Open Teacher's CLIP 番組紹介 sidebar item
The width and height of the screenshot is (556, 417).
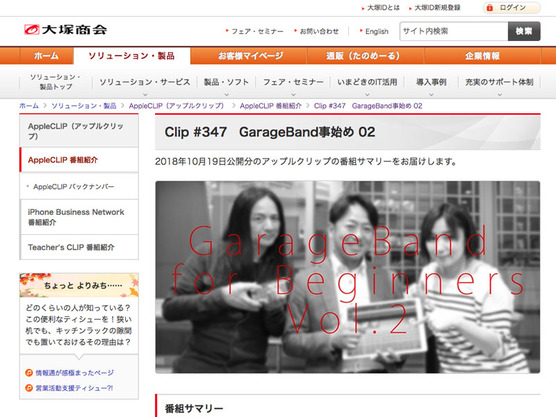pos(79,247)
